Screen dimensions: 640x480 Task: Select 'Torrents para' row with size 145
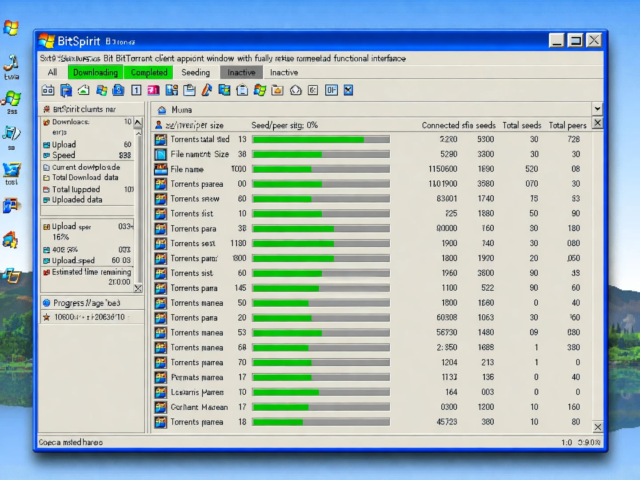[371, 288]
